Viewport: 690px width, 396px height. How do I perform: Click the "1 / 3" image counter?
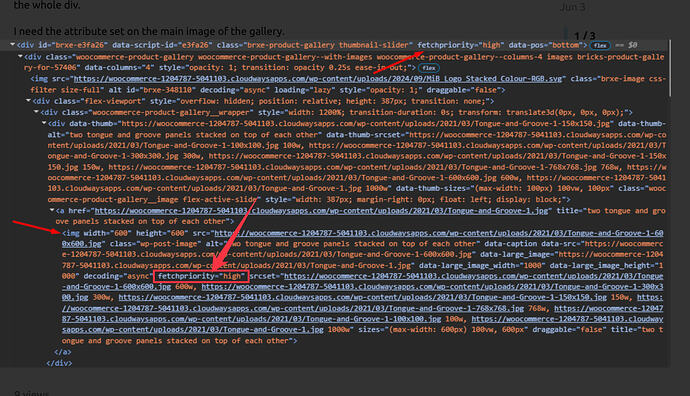585,36
